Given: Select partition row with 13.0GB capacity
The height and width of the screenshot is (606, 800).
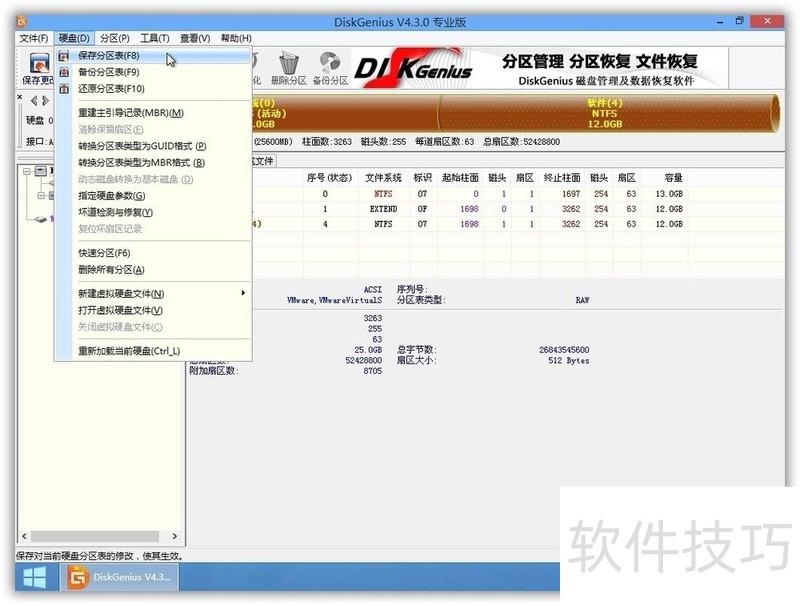Looking at the screenshot, I should [469, 194].
